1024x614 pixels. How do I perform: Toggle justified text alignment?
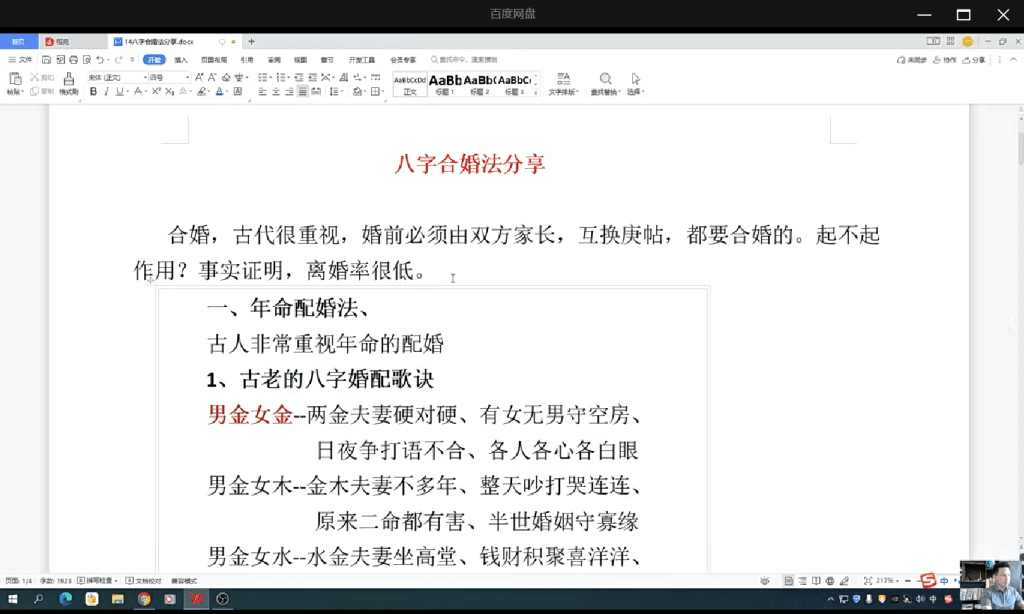(302, 92)
